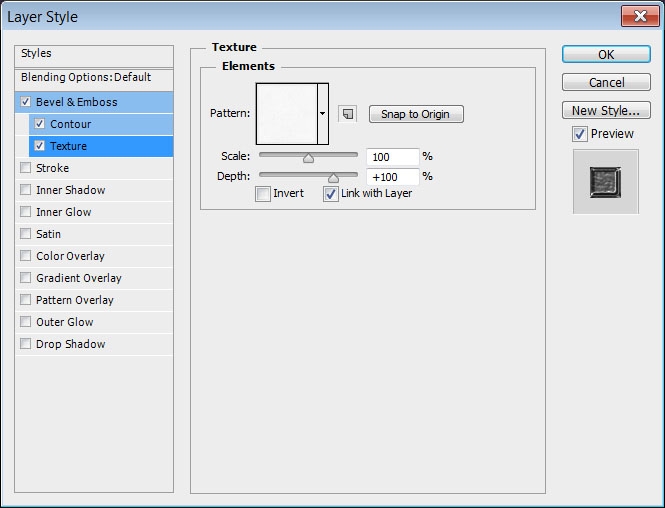Select the Inner Shadow effect label
The height and width of the screenshot is (508, 665).
[x=70, y=190]
